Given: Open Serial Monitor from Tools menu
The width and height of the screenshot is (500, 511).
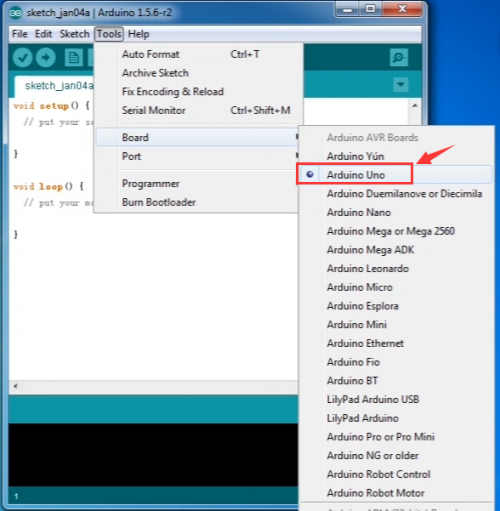Looking at the screenshot, I should tap(199, 110).
